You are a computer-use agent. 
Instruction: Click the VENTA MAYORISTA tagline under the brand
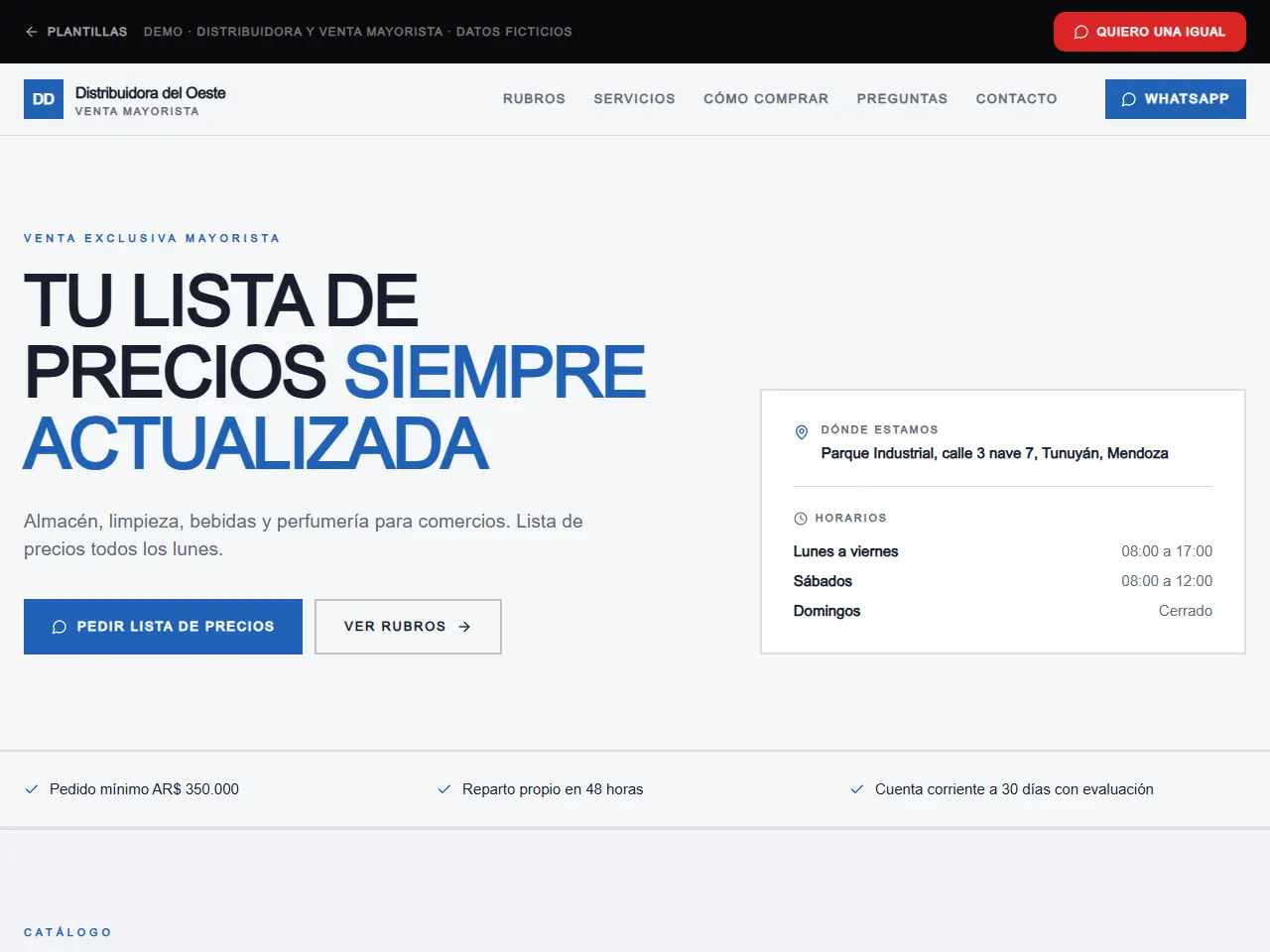point(137,111)
